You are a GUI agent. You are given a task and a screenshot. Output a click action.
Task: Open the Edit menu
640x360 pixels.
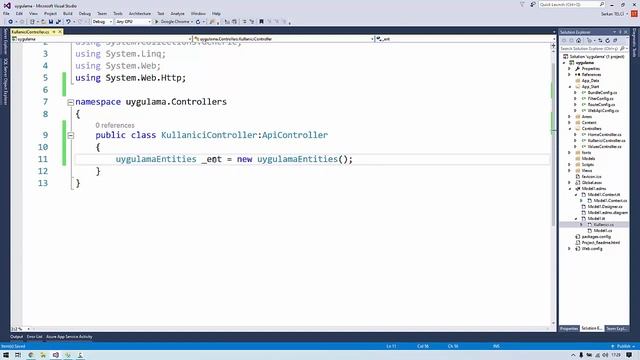point(19,13)
